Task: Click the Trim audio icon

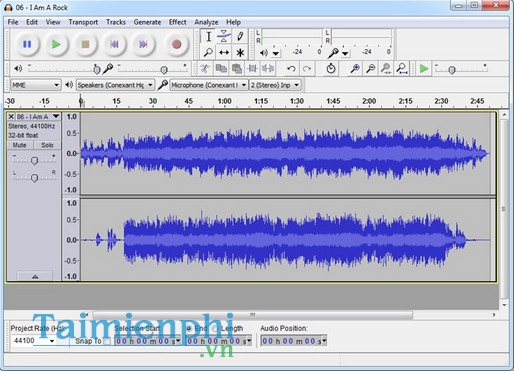Action: (252, 69)
